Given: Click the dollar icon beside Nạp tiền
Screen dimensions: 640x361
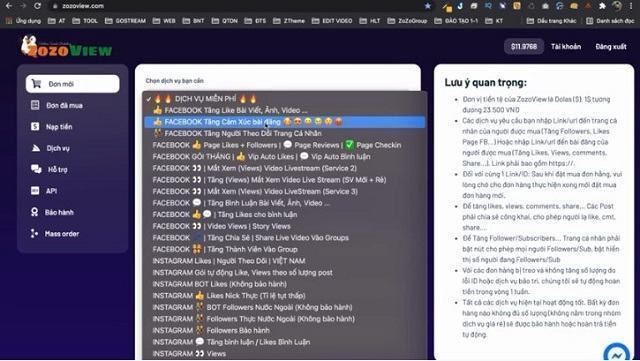Looking at the screenshot, I should click(35, 127).
